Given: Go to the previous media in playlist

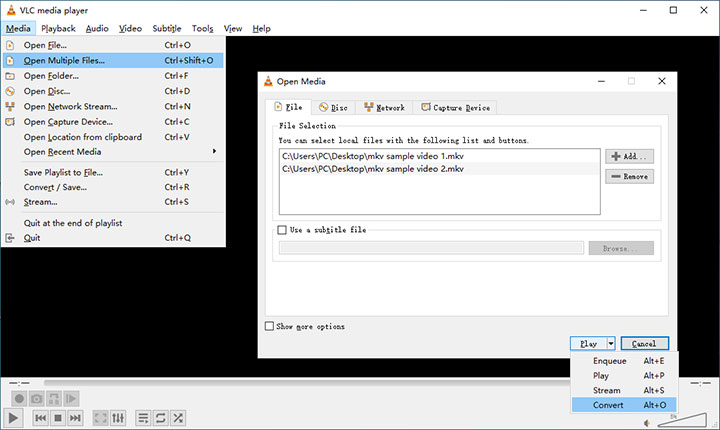Looking at the screenshot, I should tap(40, 418).
